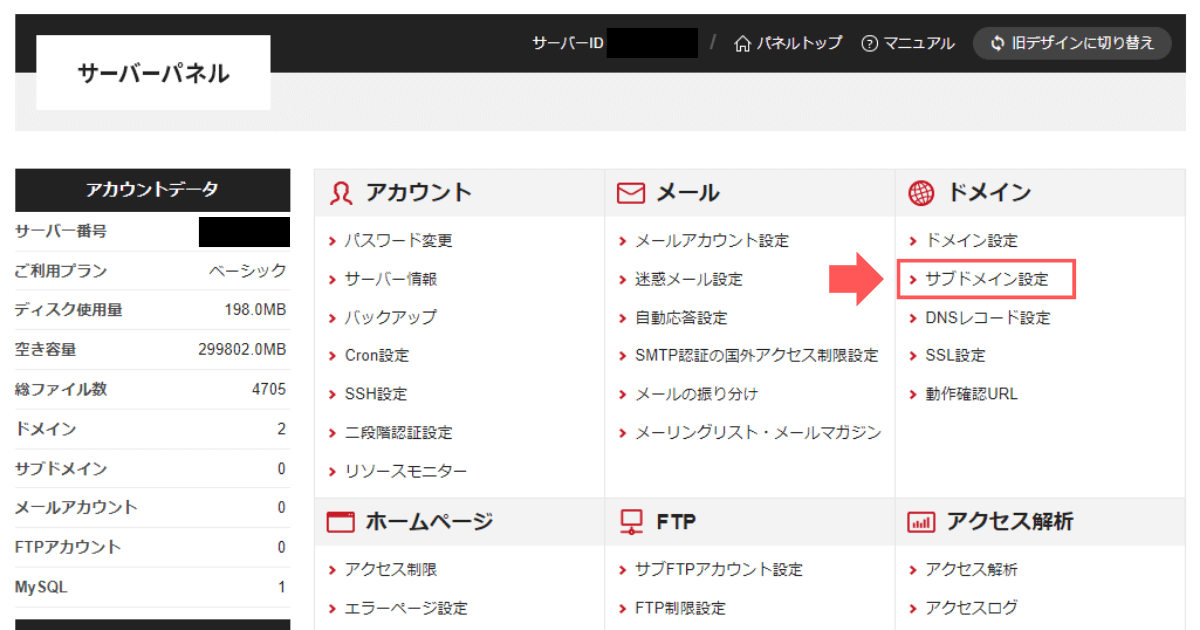Open マニュアル from the top navigation
Viewport: 1200px width, 630px height.
(x=917, y=43)
